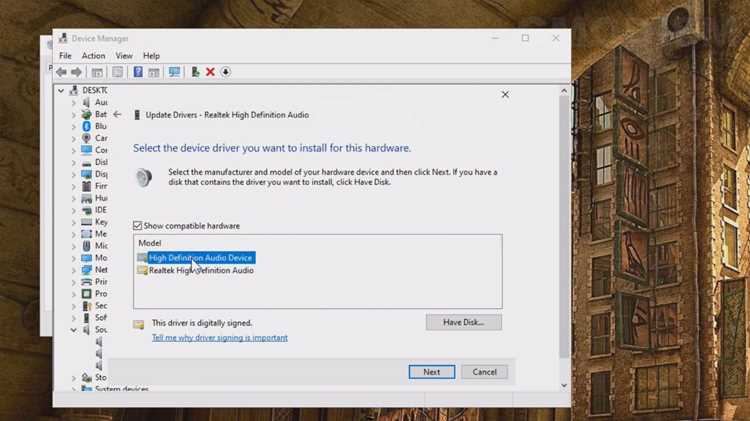Select the Network adapters category icon

pyautogui.click(x=87, y=270)
